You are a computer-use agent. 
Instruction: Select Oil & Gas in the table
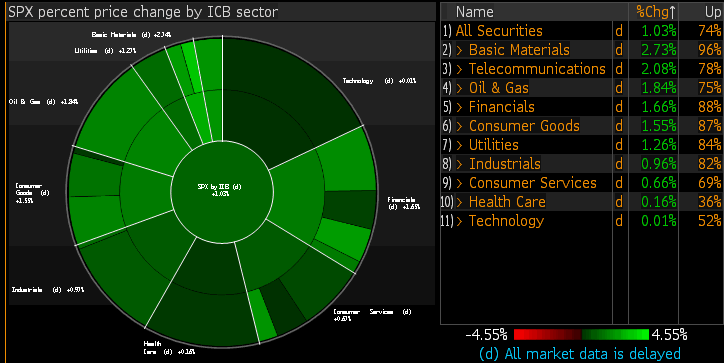[499, 88]
